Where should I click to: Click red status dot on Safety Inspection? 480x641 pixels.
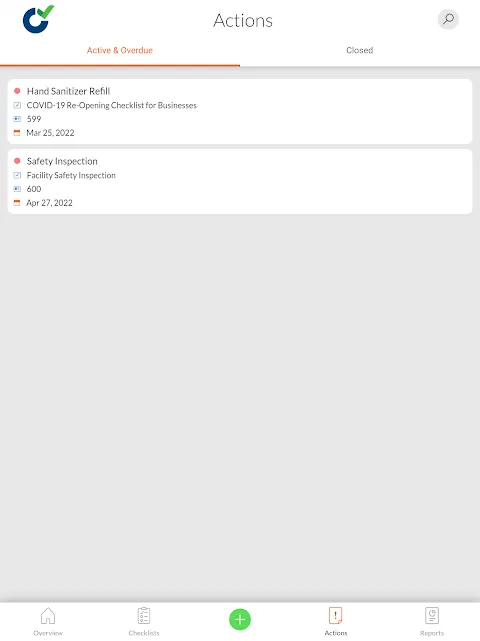(17, 161)
